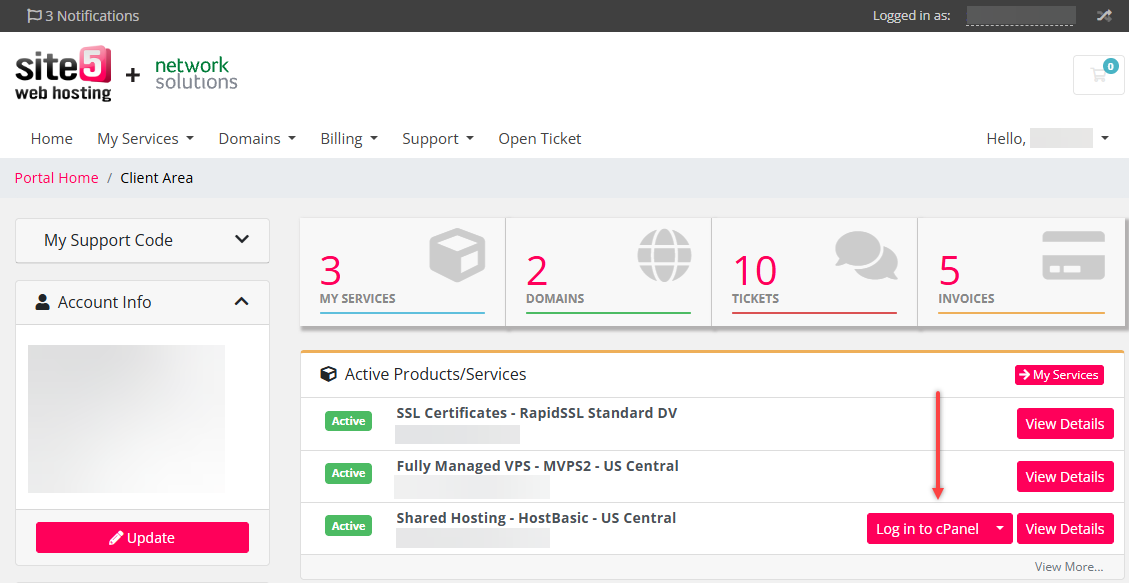Click the user icon beside Account Info

tap(42, 302)
